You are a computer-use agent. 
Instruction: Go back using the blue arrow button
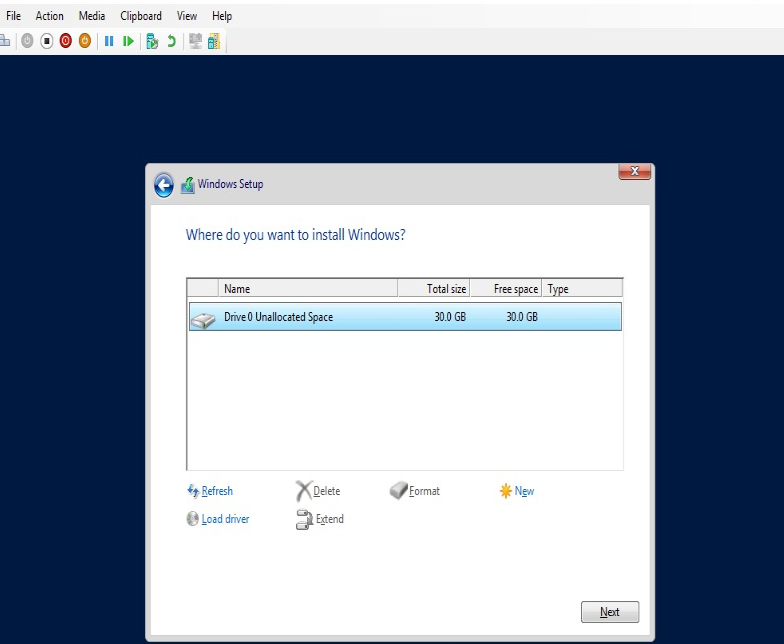click(164, 185)
